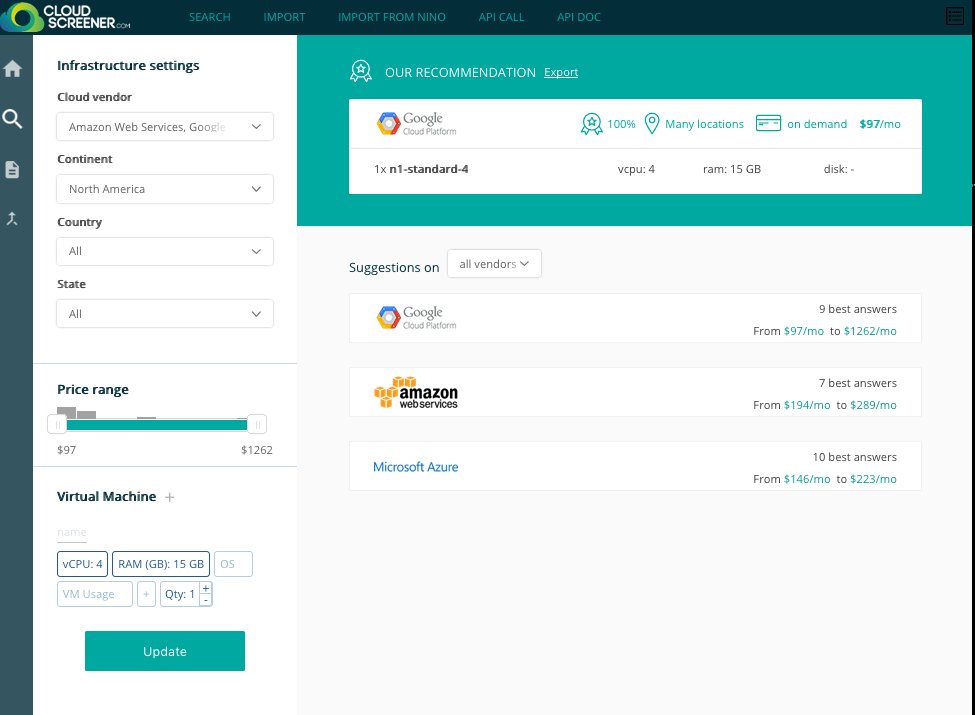Viewport: 975px width, 715px height.
Task: Decrease quantity with the minus stepper
Action: (206, 600)
